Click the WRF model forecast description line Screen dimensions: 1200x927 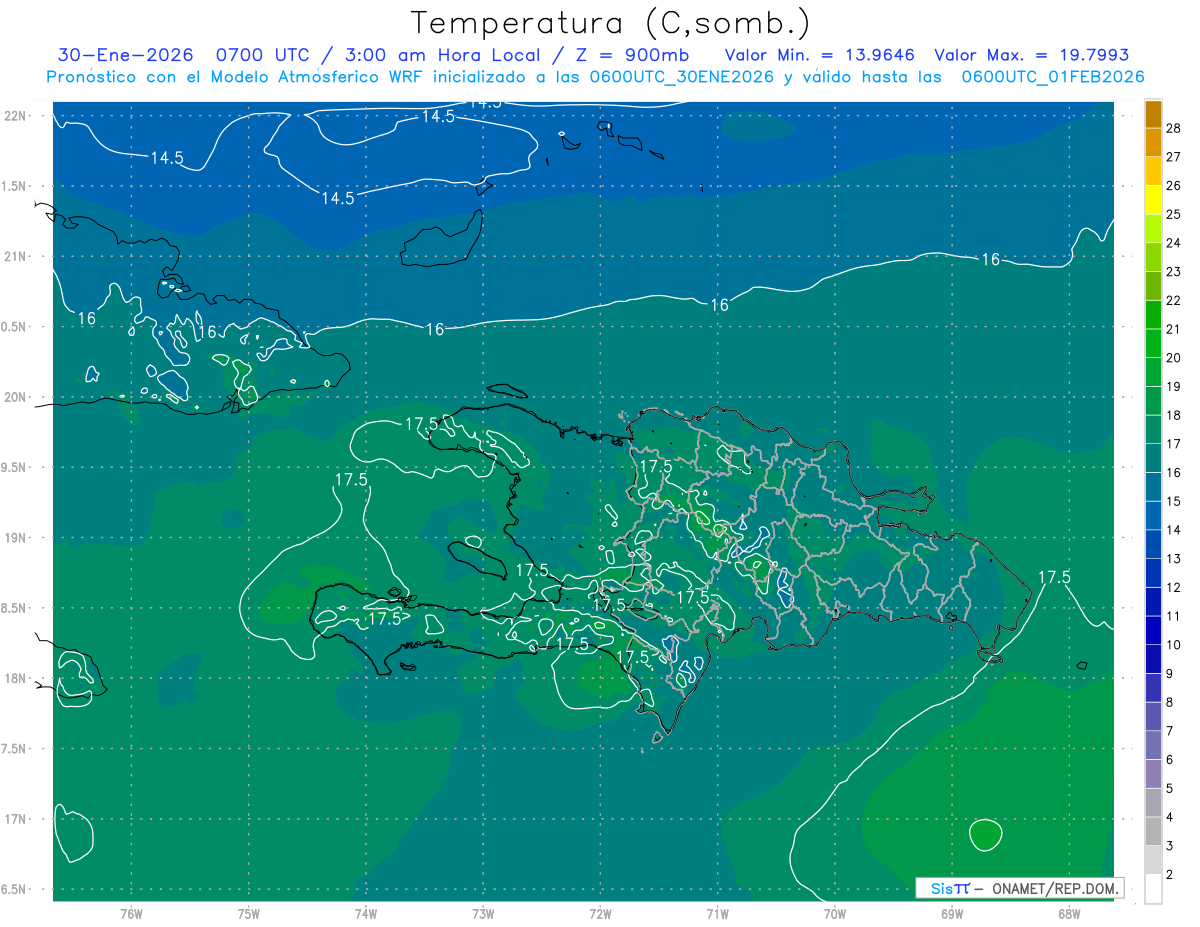pyautogui.click(x=596, y=77)
